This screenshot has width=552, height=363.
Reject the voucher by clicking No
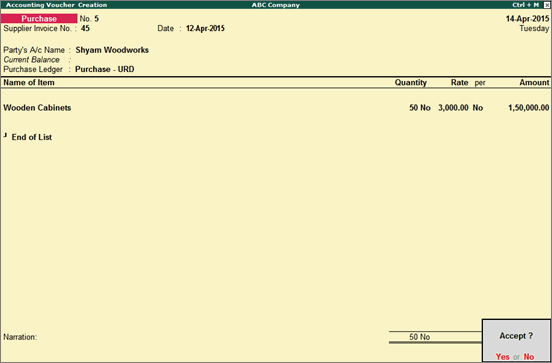coord(529,357)
